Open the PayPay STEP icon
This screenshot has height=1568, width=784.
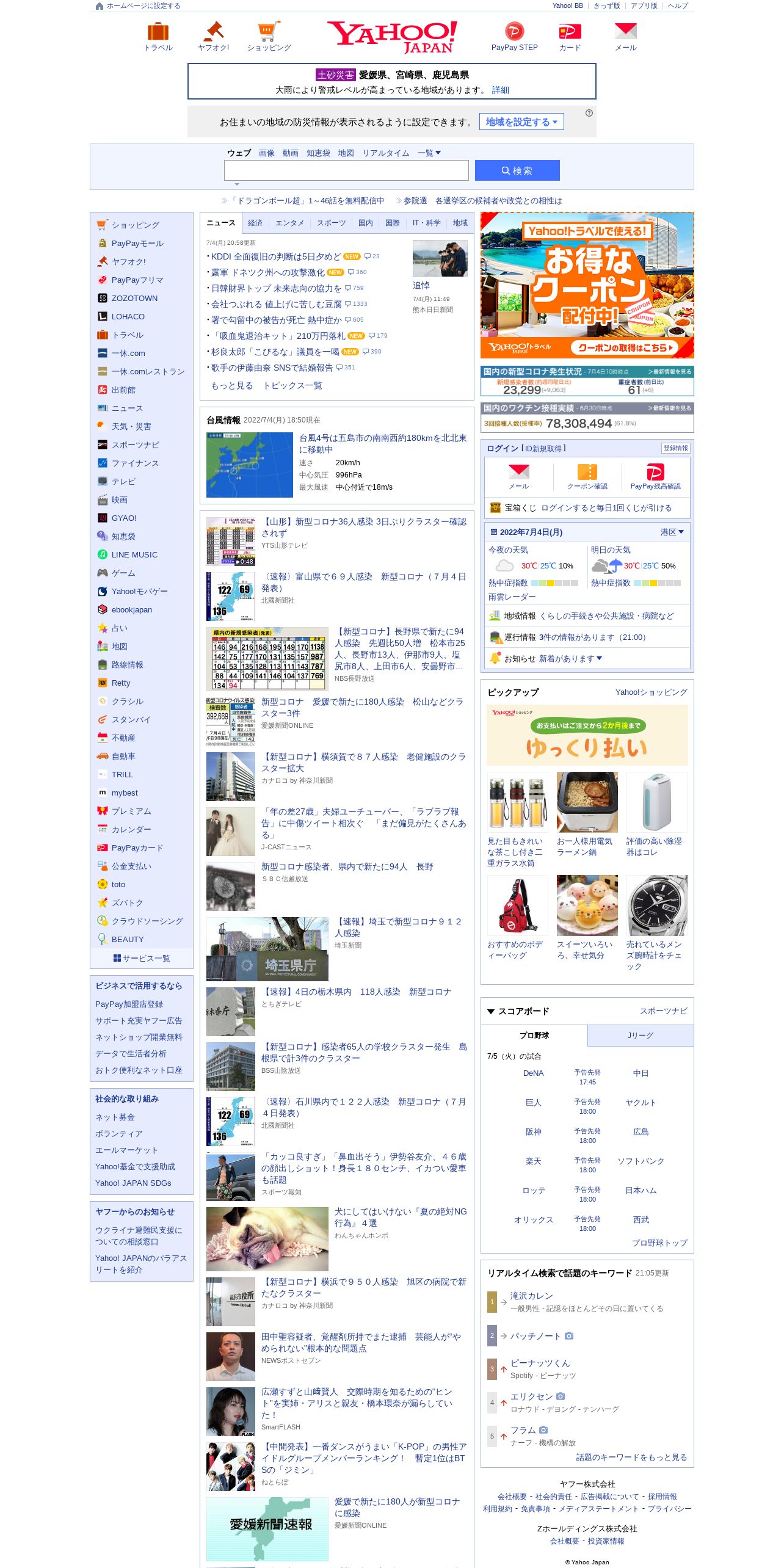click(514, 31)
